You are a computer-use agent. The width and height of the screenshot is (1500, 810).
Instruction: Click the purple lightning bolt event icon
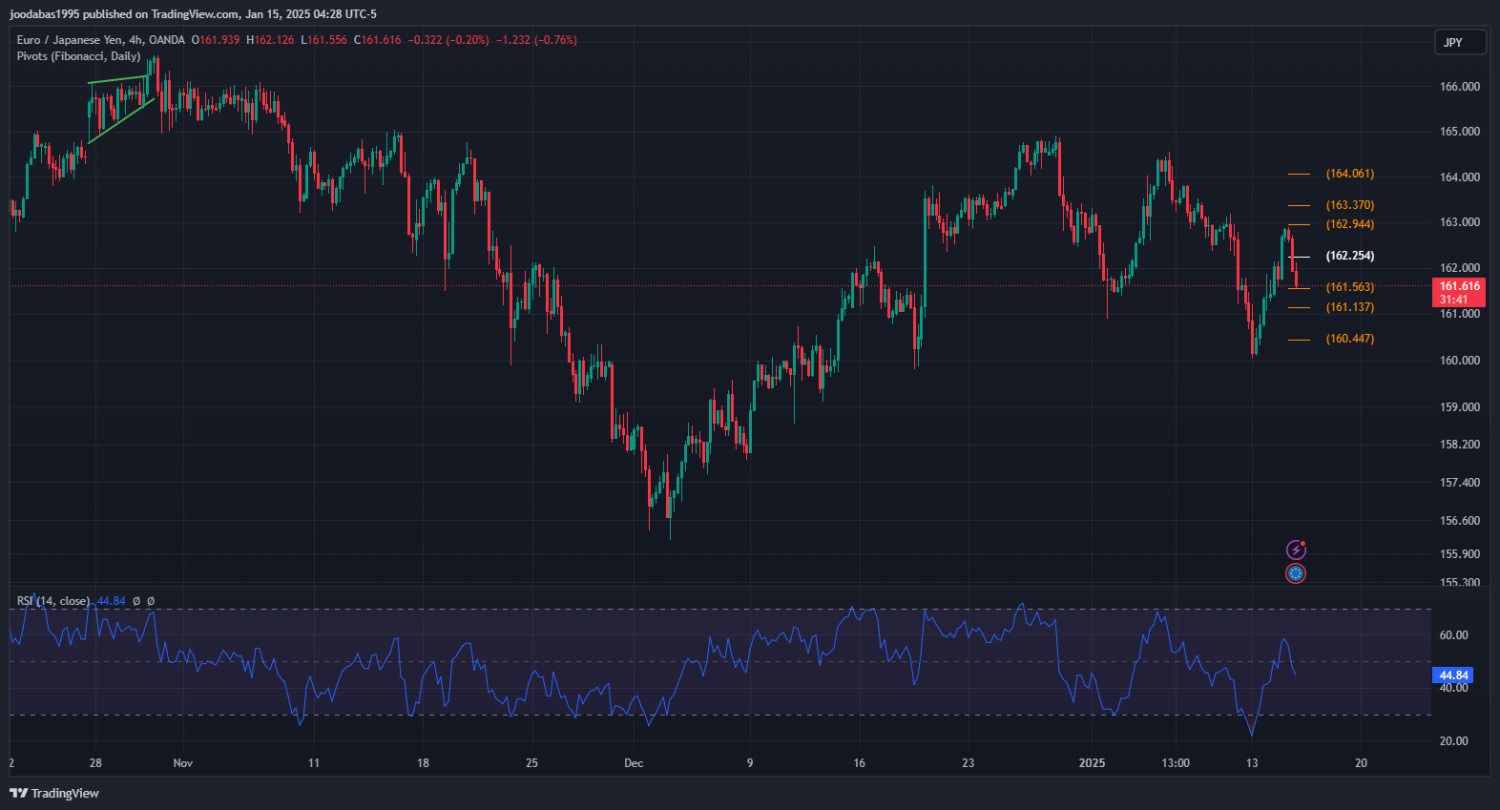tap(1296, 550)
